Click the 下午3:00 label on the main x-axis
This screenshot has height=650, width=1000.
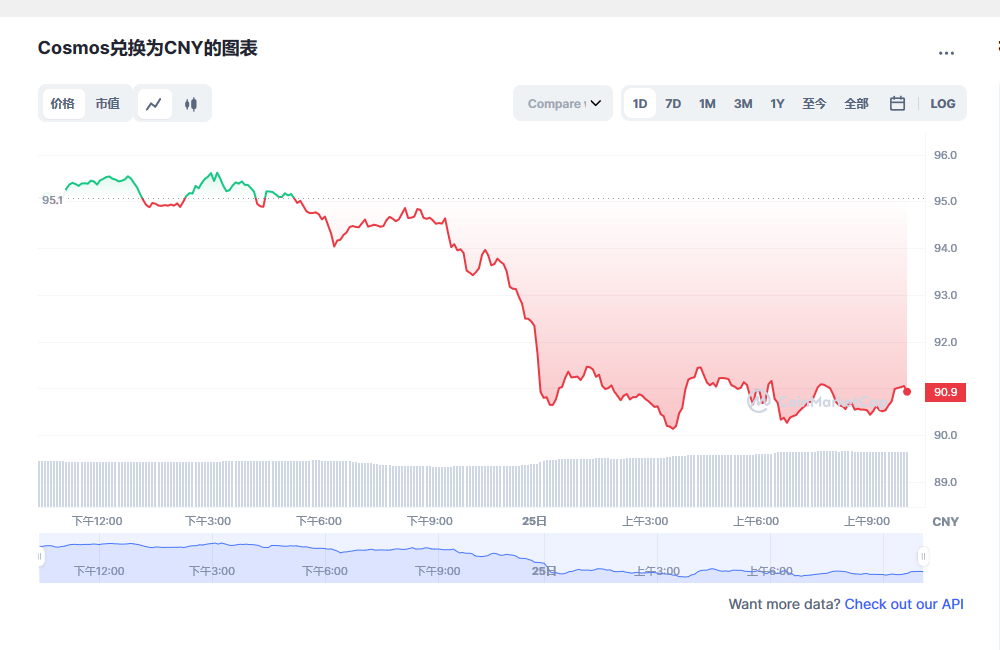pos(208,521)
